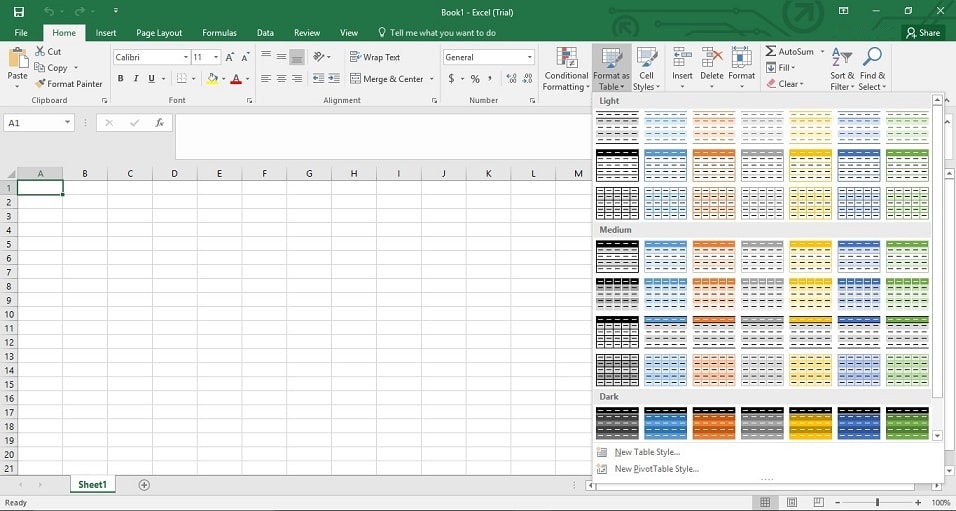Click AutoSum button
The width and height of the screenshot is (956, 511).
[790, 51]
